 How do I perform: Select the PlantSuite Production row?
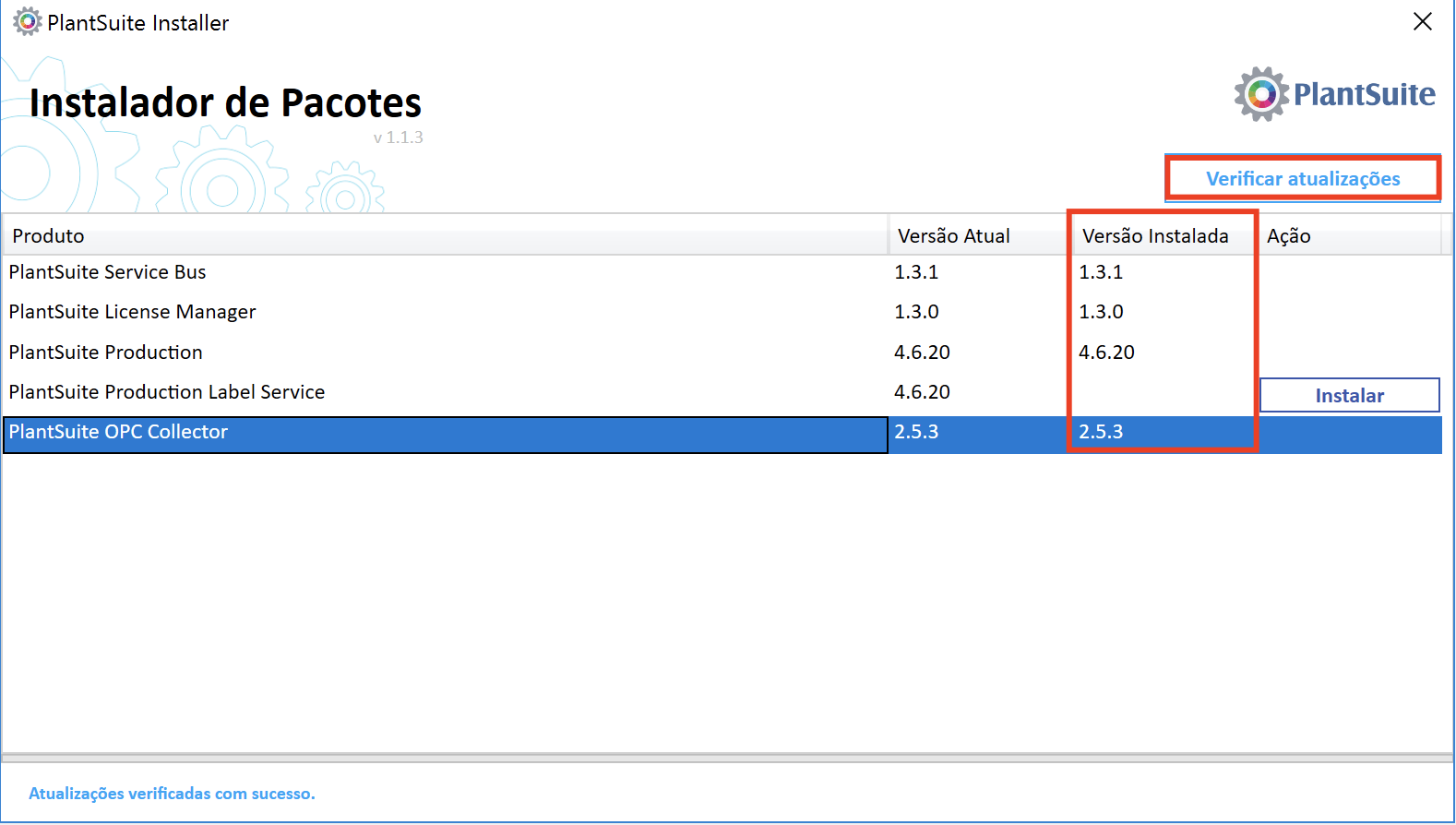pos(722,353)
